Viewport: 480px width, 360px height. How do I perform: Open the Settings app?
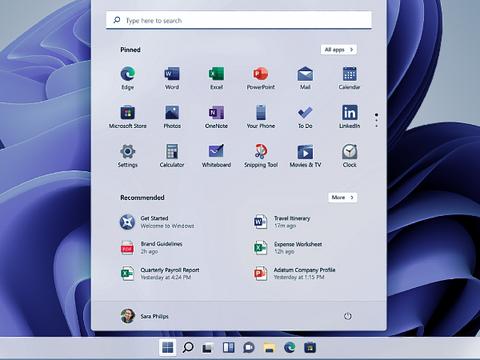click(x=128, y=156)
